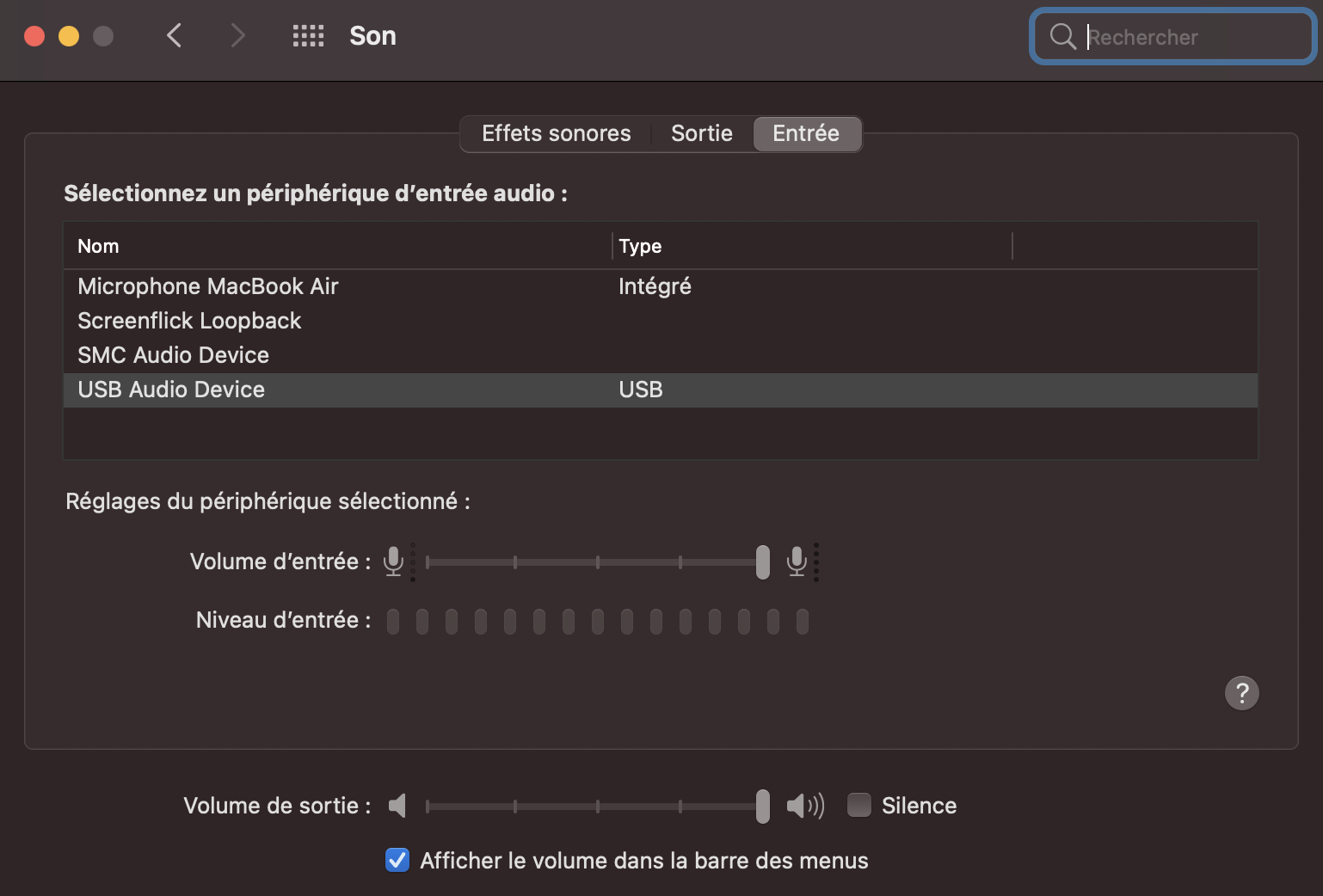Minimize the Son window with yellow button

69,36
